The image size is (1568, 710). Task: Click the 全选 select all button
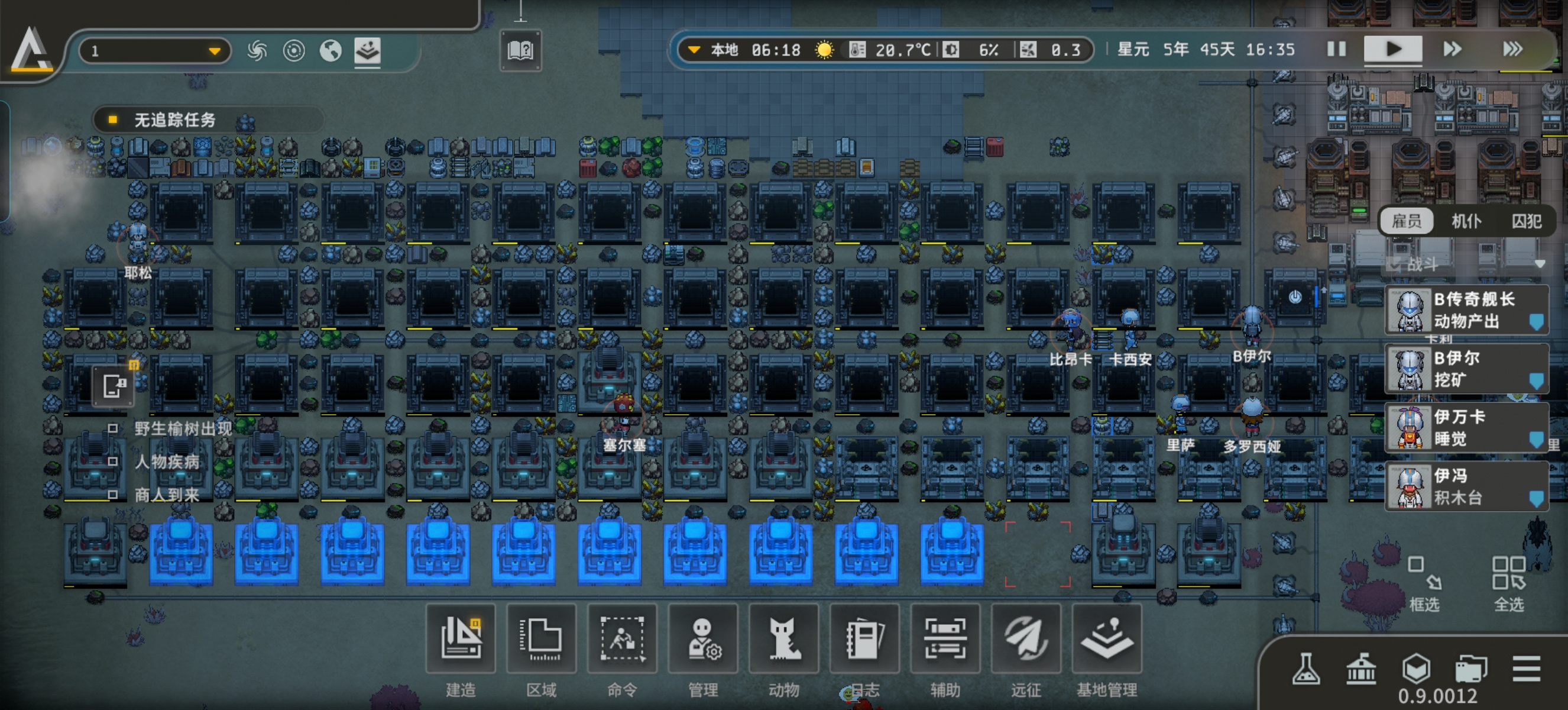click(x=1509, y=584)
